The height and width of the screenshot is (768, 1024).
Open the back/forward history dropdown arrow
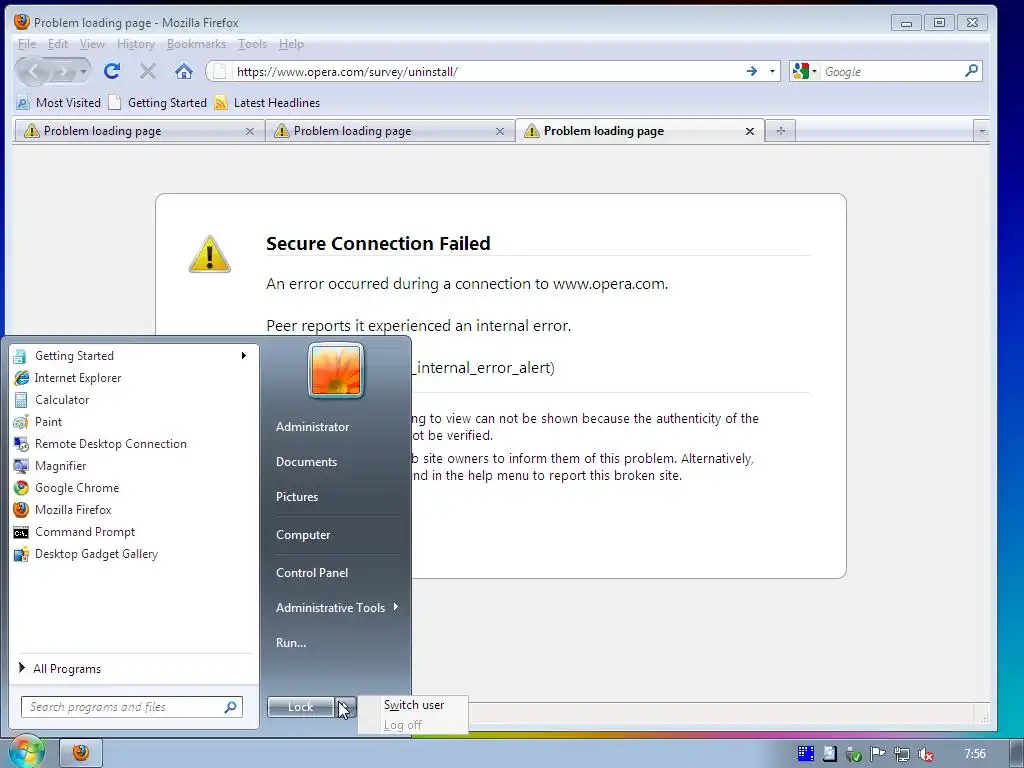click(84, 71)
